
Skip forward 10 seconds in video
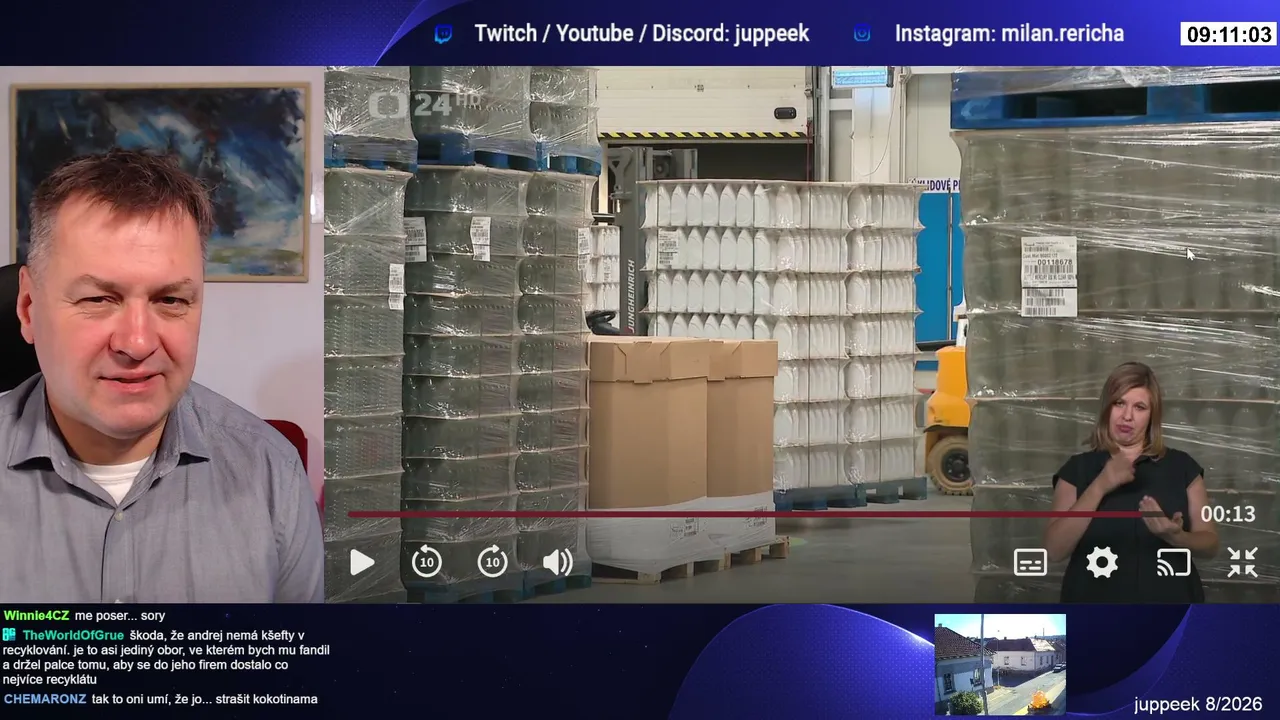(x=492, y=562)
